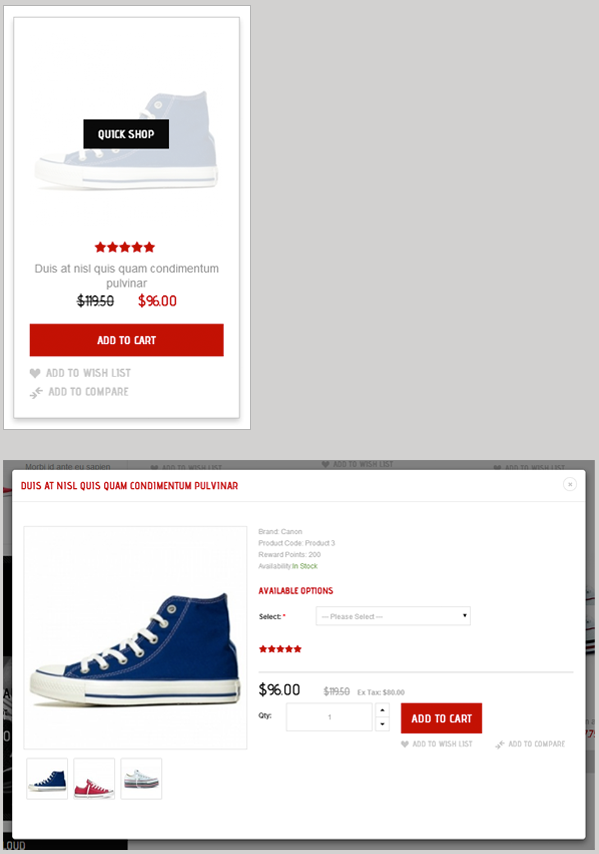Select the blue sneaker thumbnail
The image size is (599, 854).
click(x=47, y=779)
